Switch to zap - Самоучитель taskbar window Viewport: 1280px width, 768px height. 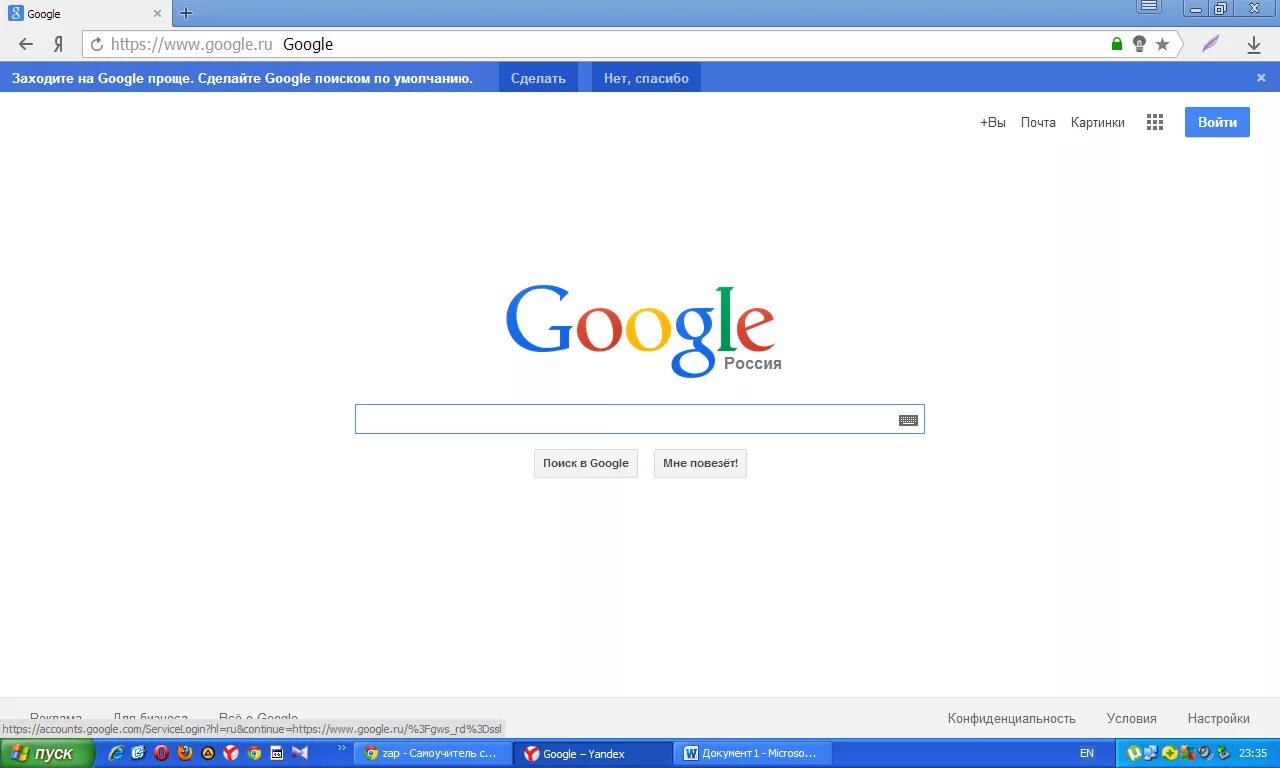point(432,754)
